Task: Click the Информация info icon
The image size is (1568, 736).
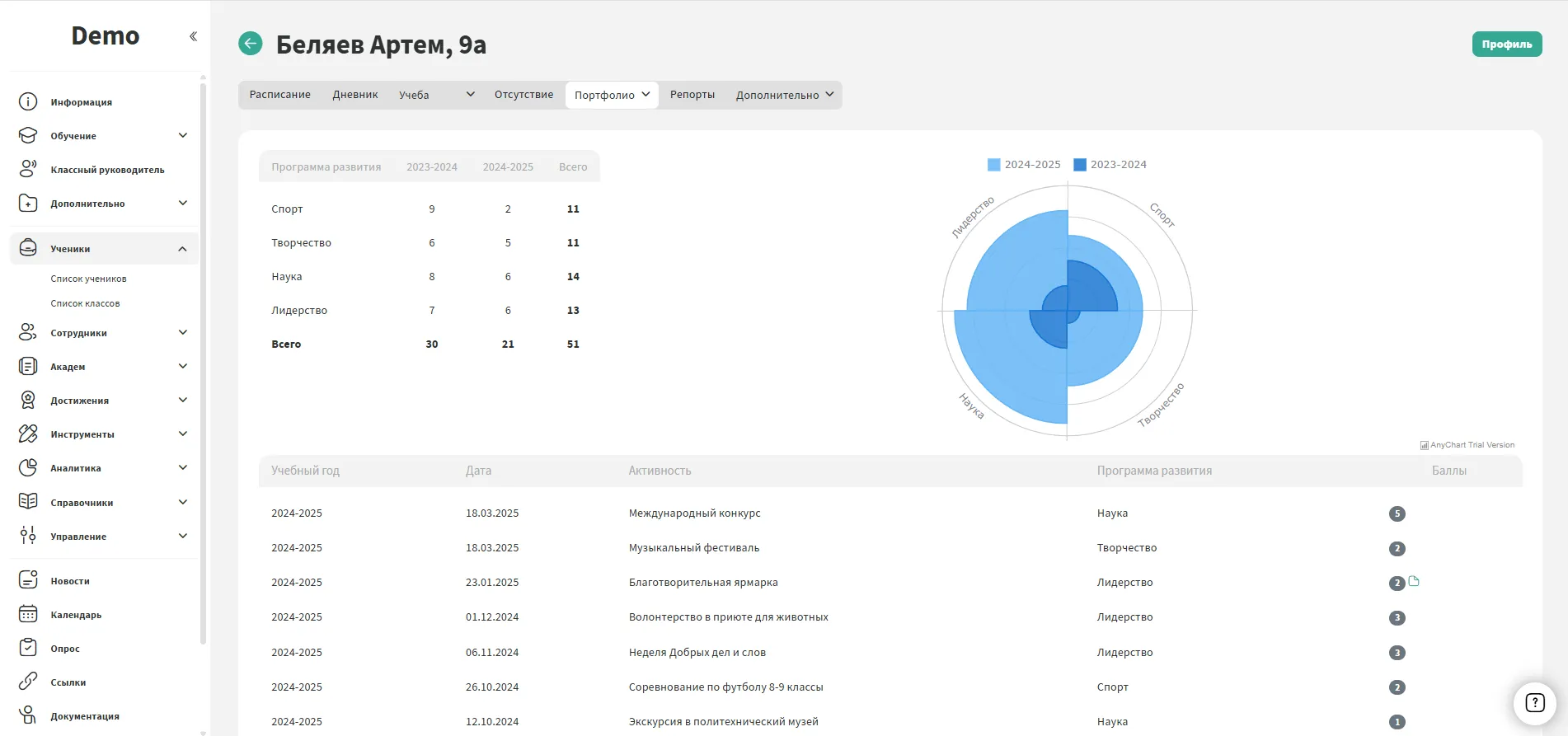Action: [28, 101]
